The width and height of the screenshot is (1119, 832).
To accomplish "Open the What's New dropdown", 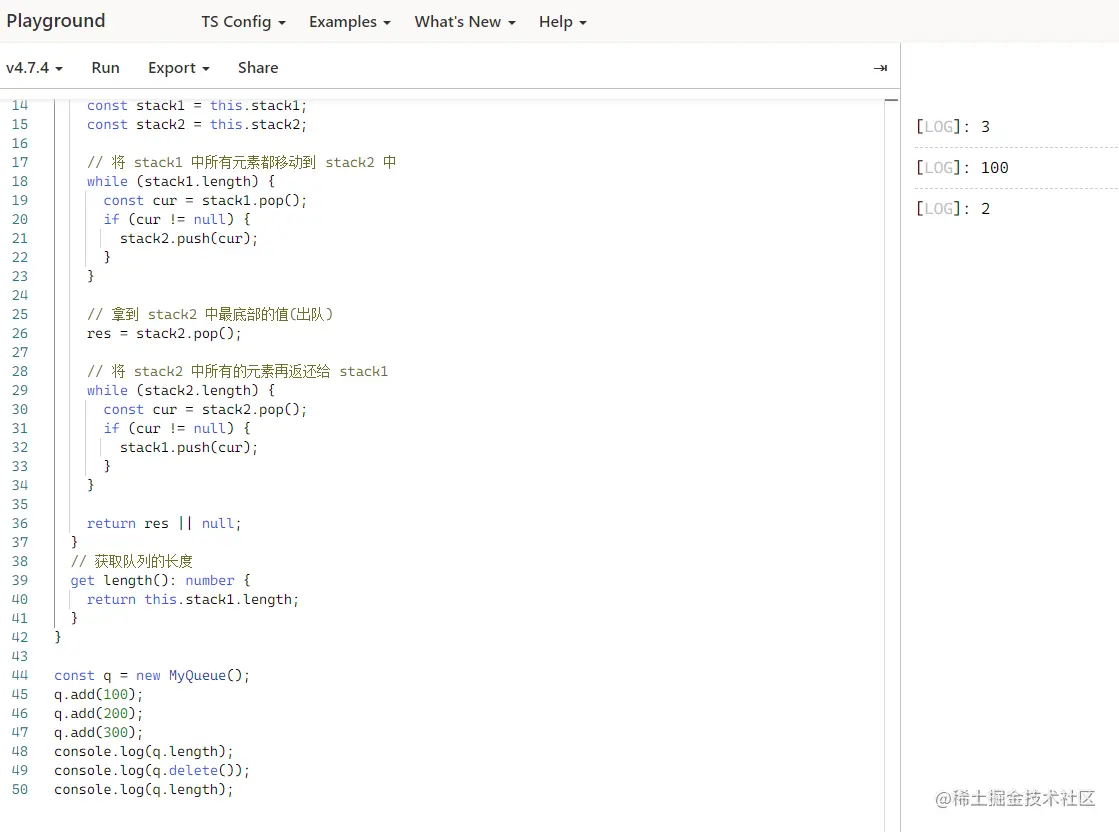I will pos(465,22).
